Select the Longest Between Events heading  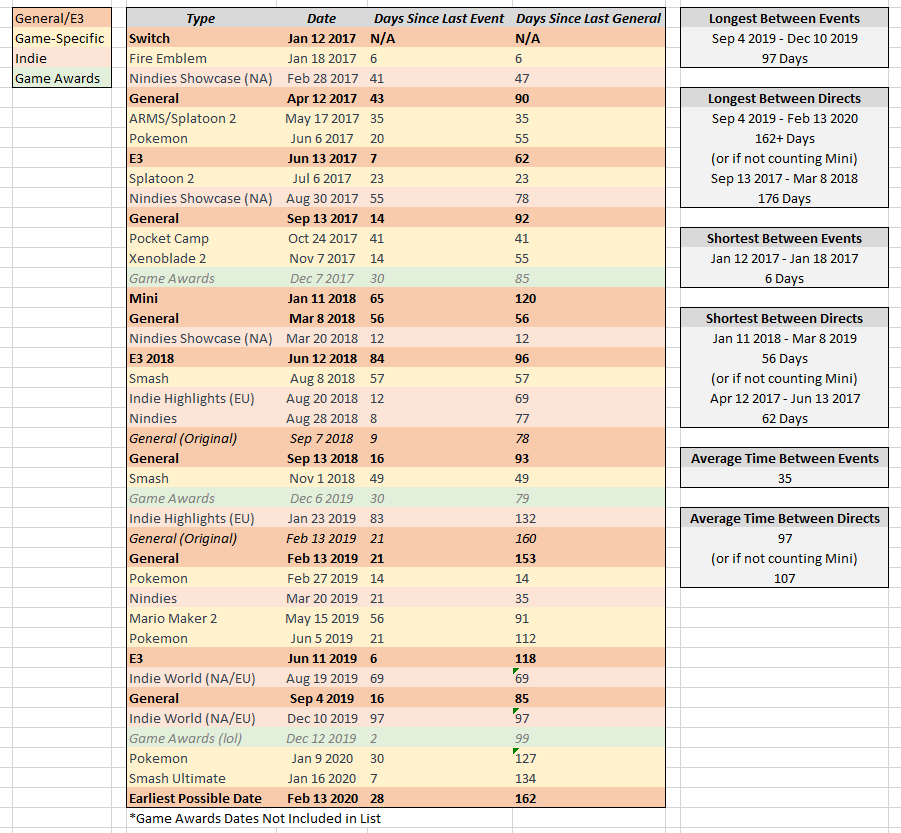tap(784, 18)
